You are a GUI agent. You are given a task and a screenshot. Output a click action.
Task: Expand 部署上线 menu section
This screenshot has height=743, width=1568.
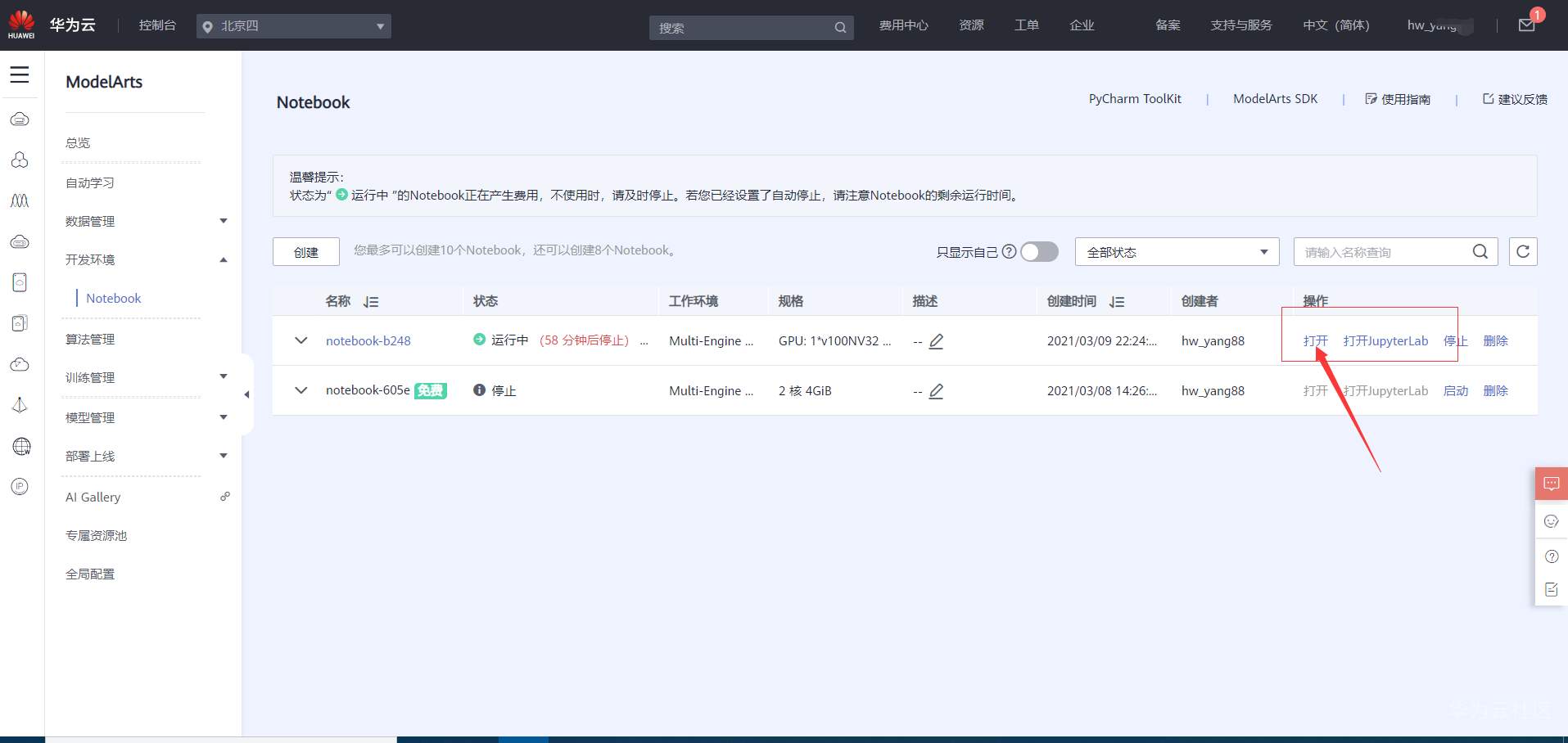(x=224, y=456)
